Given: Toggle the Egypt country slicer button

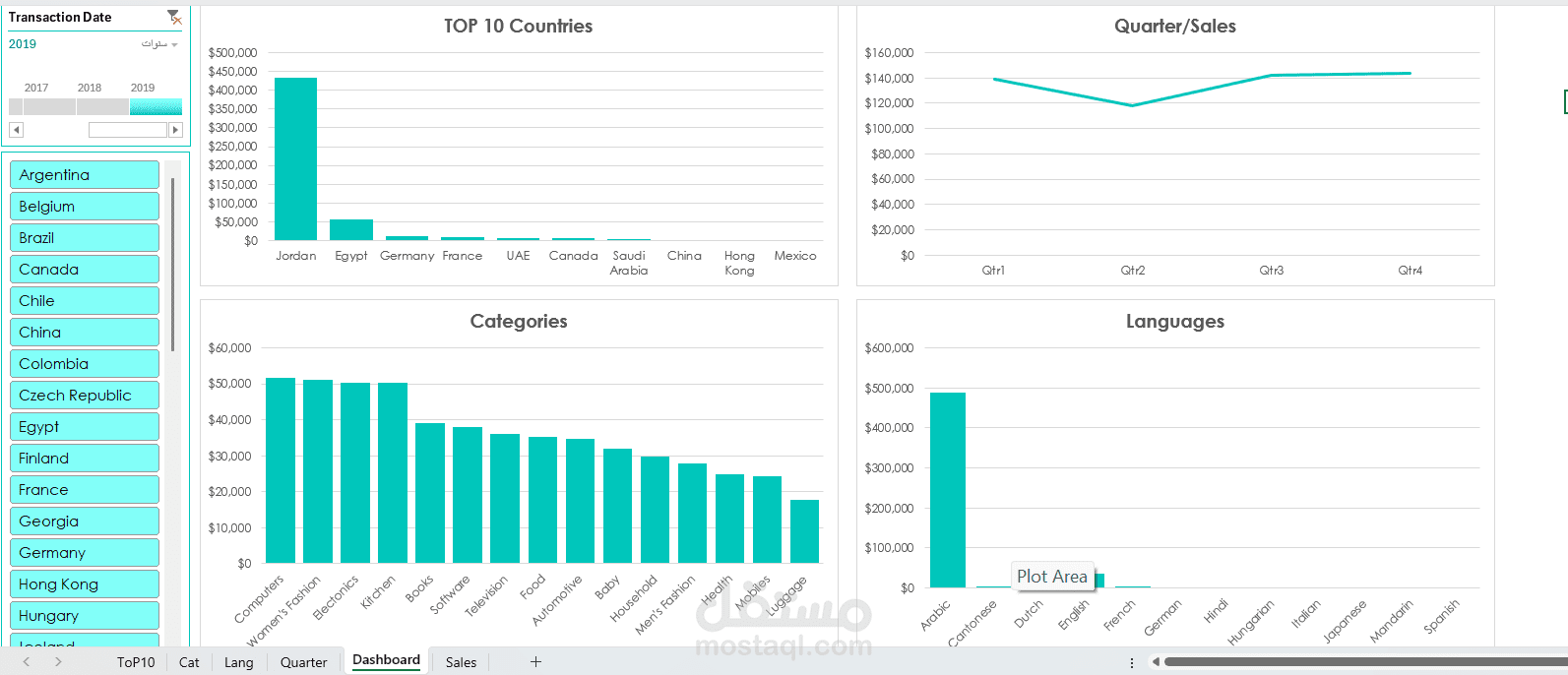Looking at the screenshot, I should point(85,427).
